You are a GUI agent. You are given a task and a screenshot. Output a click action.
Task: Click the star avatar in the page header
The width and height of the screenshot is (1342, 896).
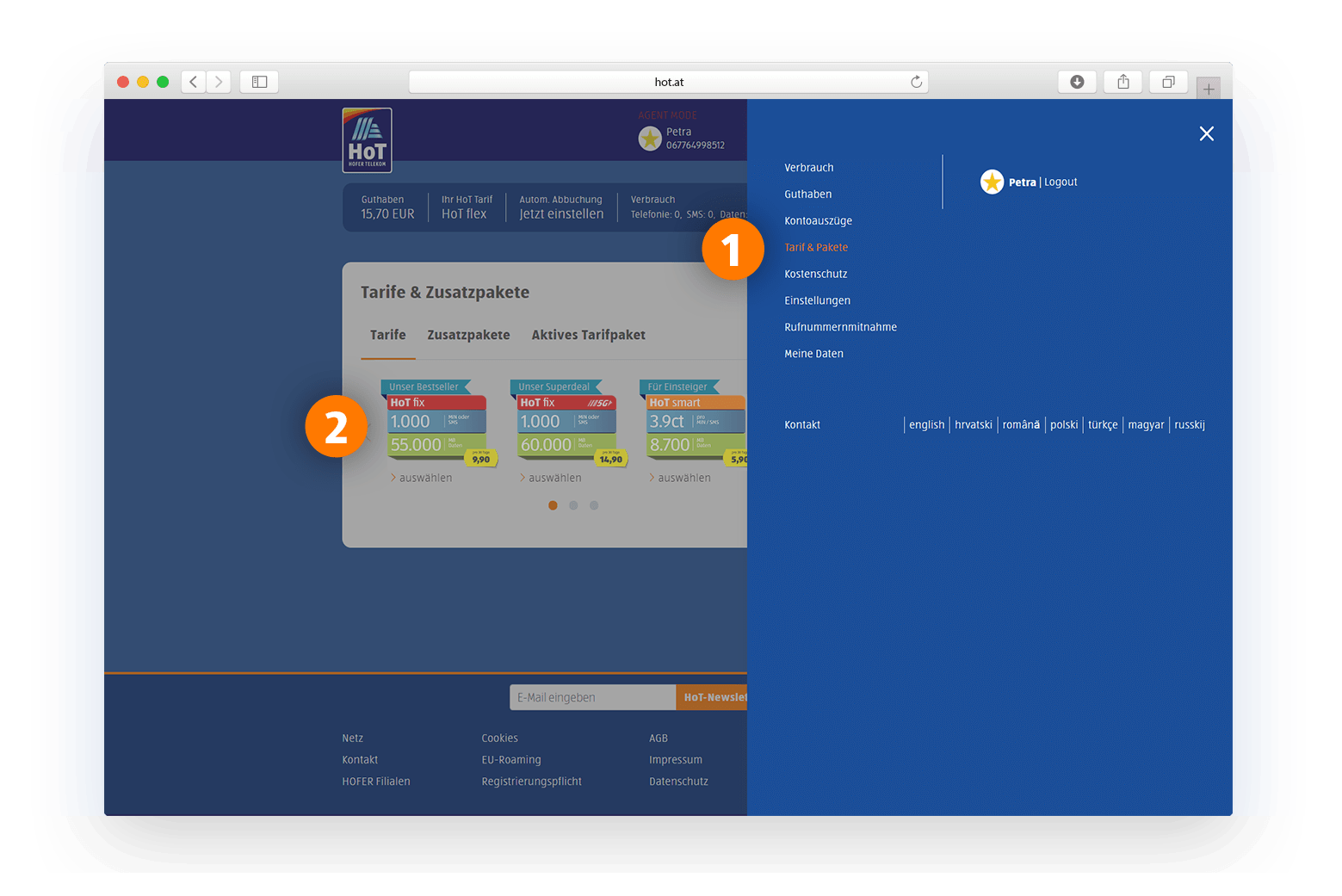pyautogui.click(x=650, y=138)
